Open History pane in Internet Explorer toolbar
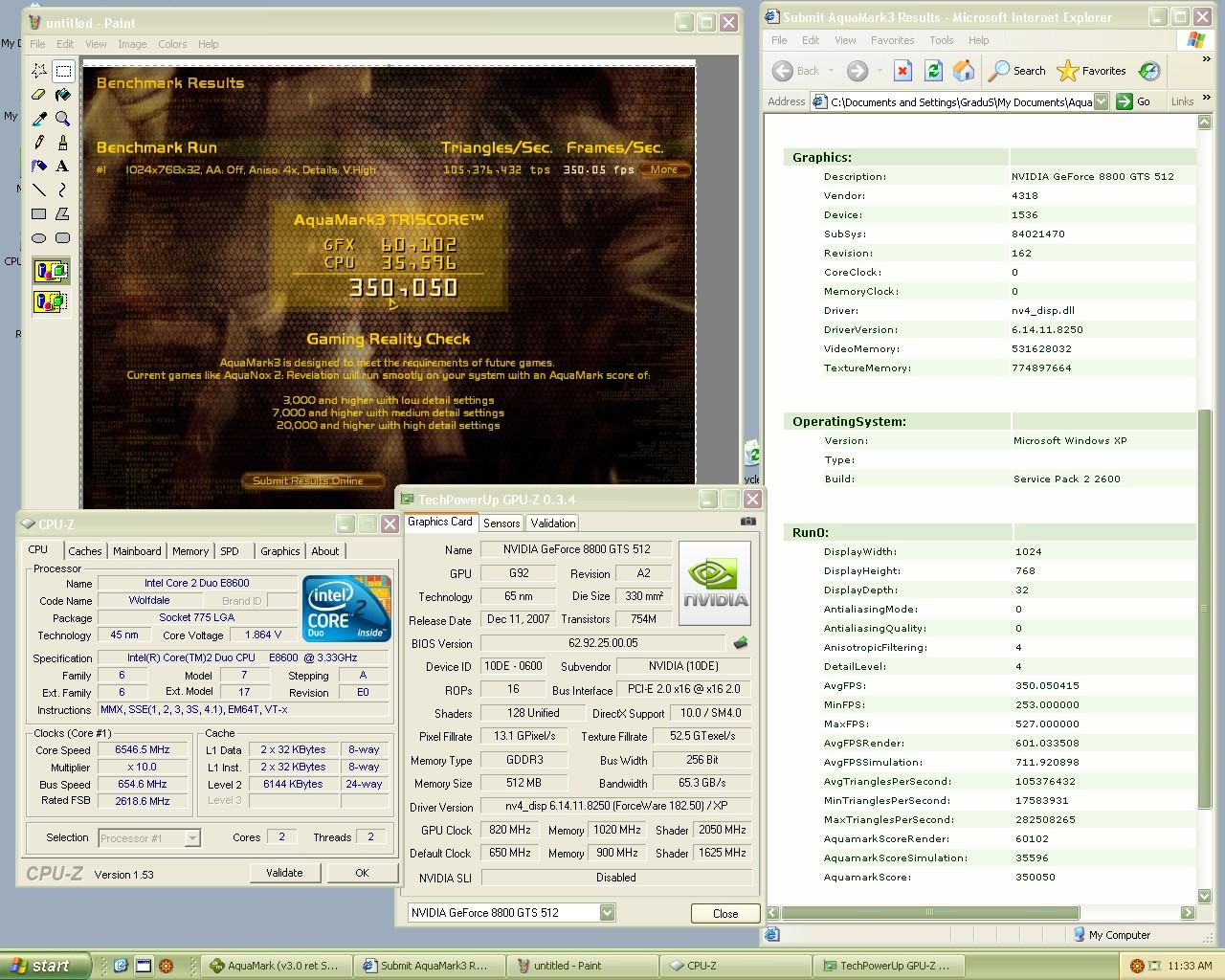Image resolution: width=1225 pixels, height=980 pixels. 1149,71
